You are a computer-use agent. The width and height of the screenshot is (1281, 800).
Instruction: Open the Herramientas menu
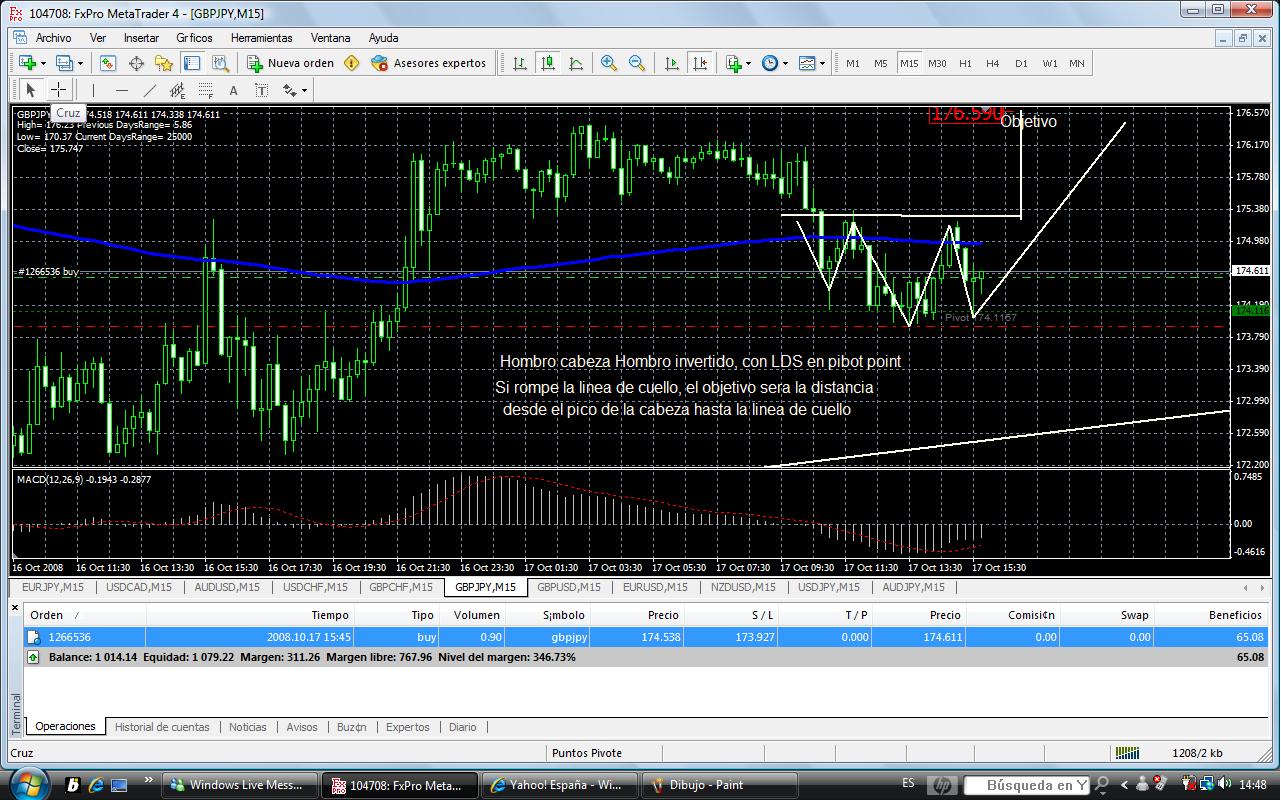[262, 38]
